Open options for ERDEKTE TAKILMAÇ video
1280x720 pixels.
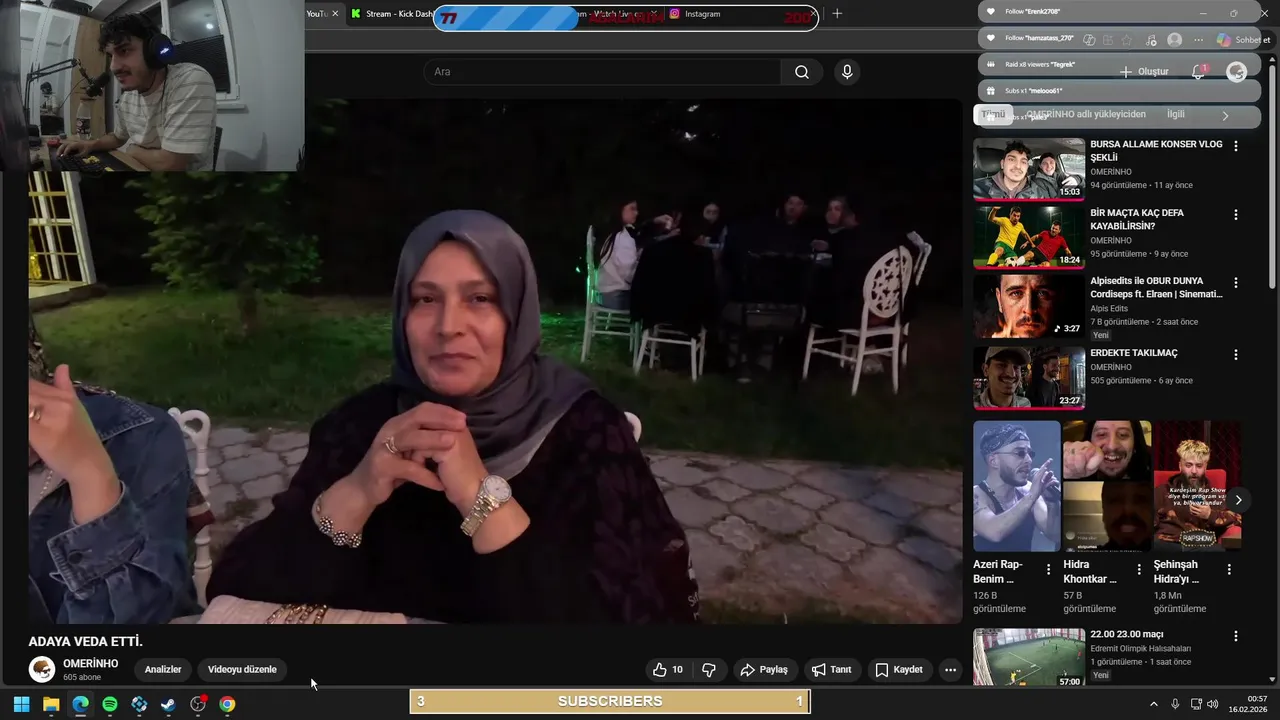[x=1236, y=355]
